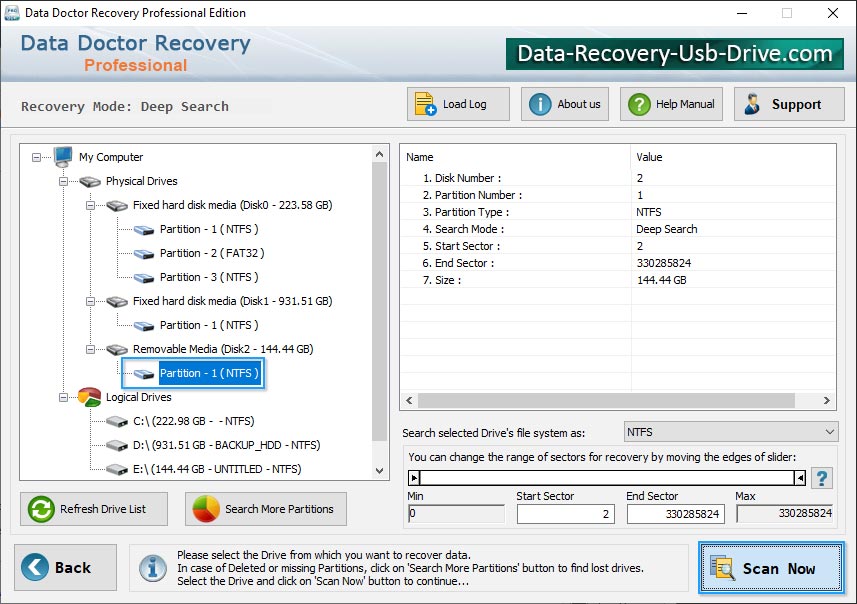Open the About us dialog
This screenshot has height=604, width=857.
click(565, 104)
